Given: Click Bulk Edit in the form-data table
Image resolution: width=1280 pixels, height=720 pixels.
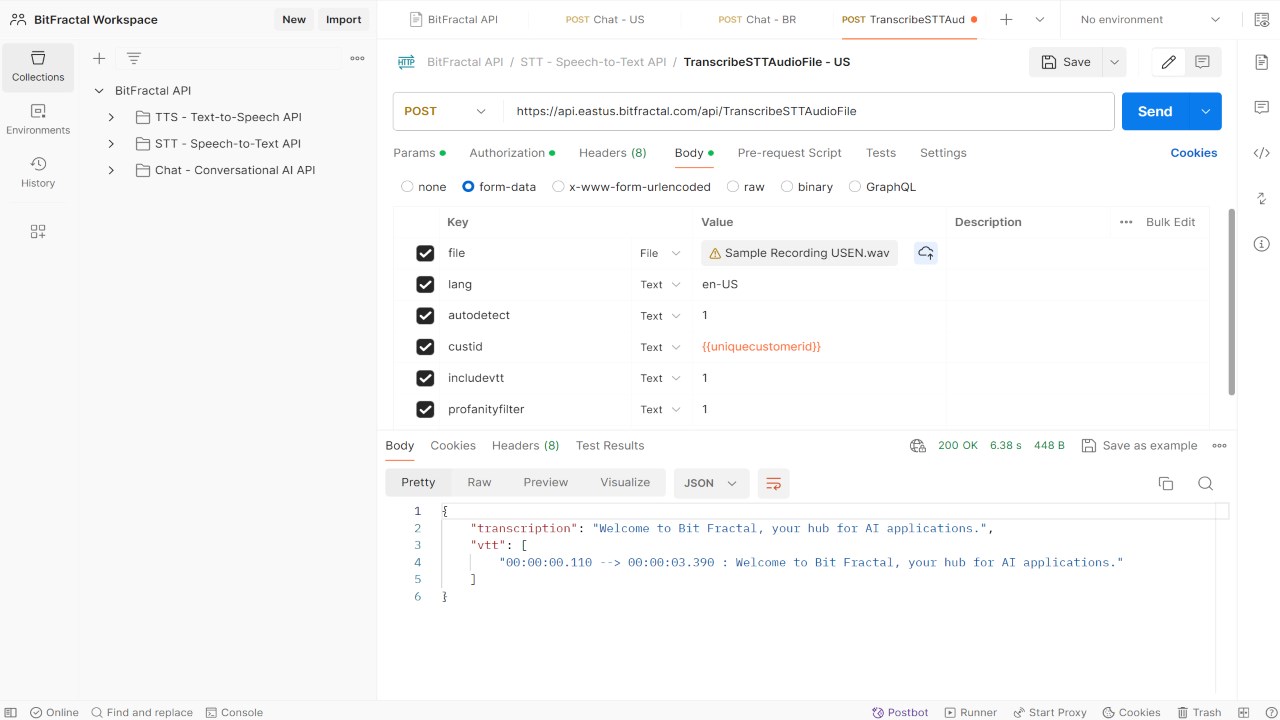Looking at the screenshot, I should (1170, 222).
